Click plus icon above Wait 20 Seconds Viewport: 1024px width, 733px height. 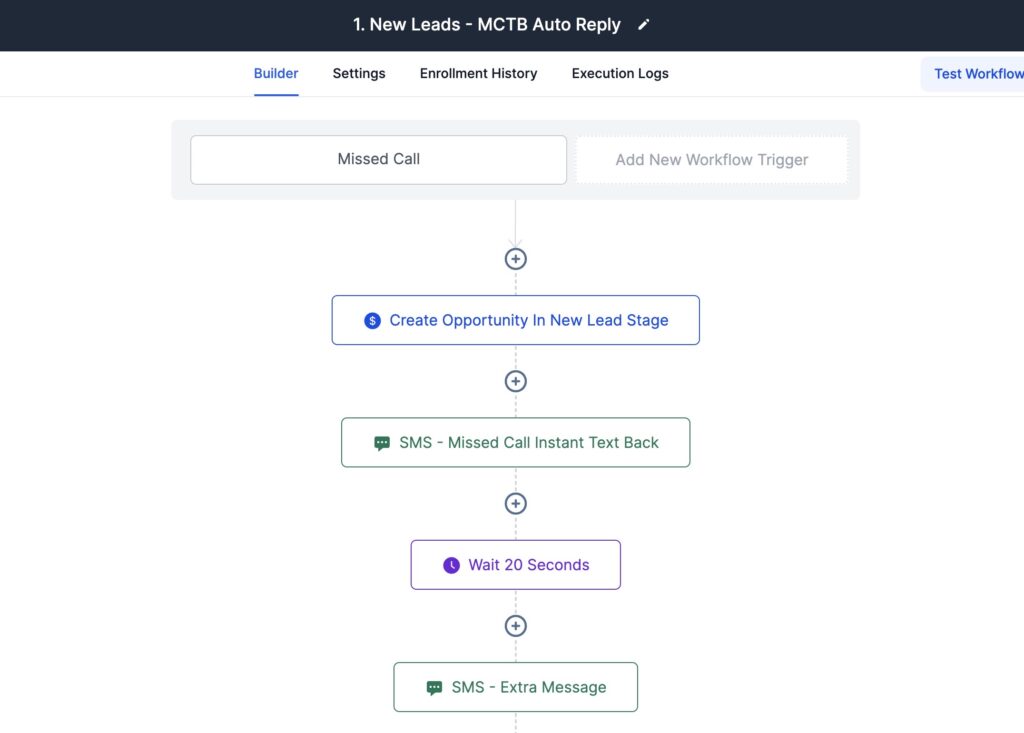coord(515,504)
